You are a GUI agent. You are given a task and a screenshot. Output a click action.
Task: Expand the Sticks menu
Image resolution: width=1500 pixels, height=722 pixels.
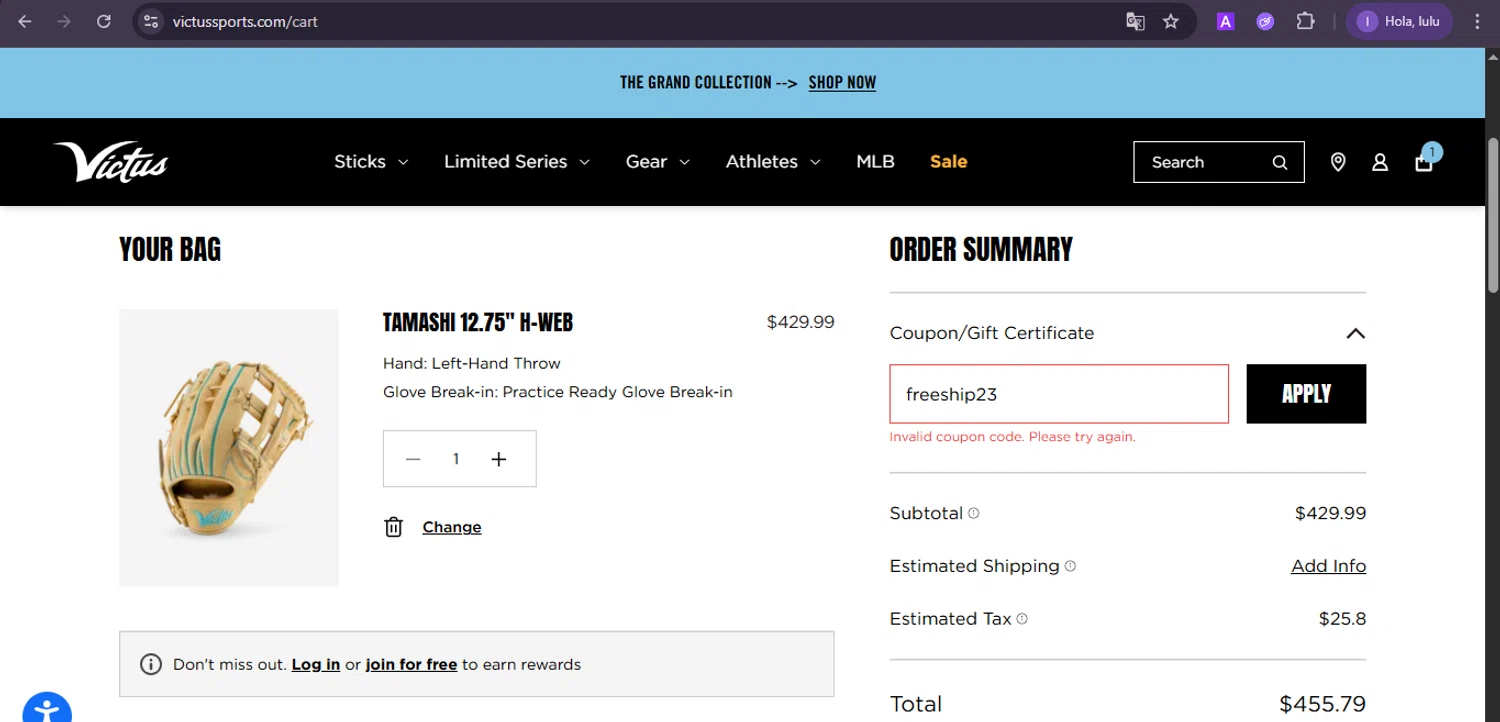(371, 161)
